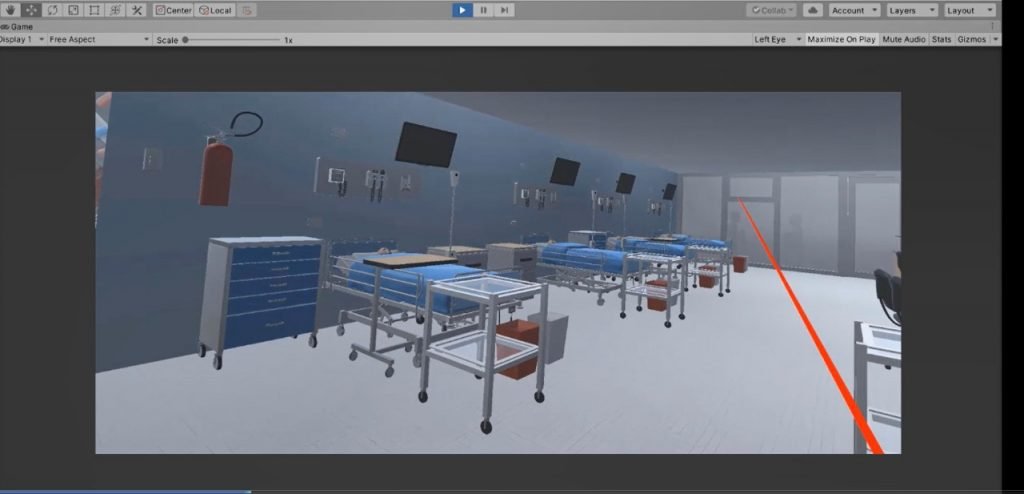The image size is (1024, 494).
Task: Select the Rect Transform tool
Action: 94,10
